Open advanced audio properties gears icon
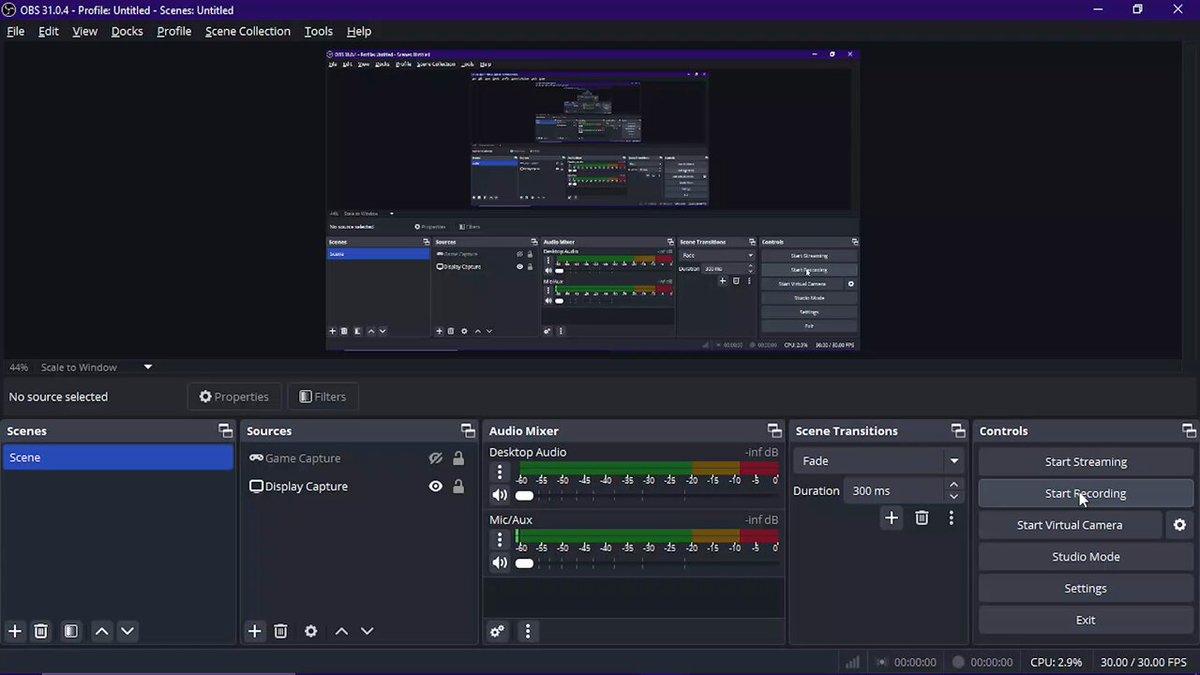1200x675 pixels. [x=497, y=631]
